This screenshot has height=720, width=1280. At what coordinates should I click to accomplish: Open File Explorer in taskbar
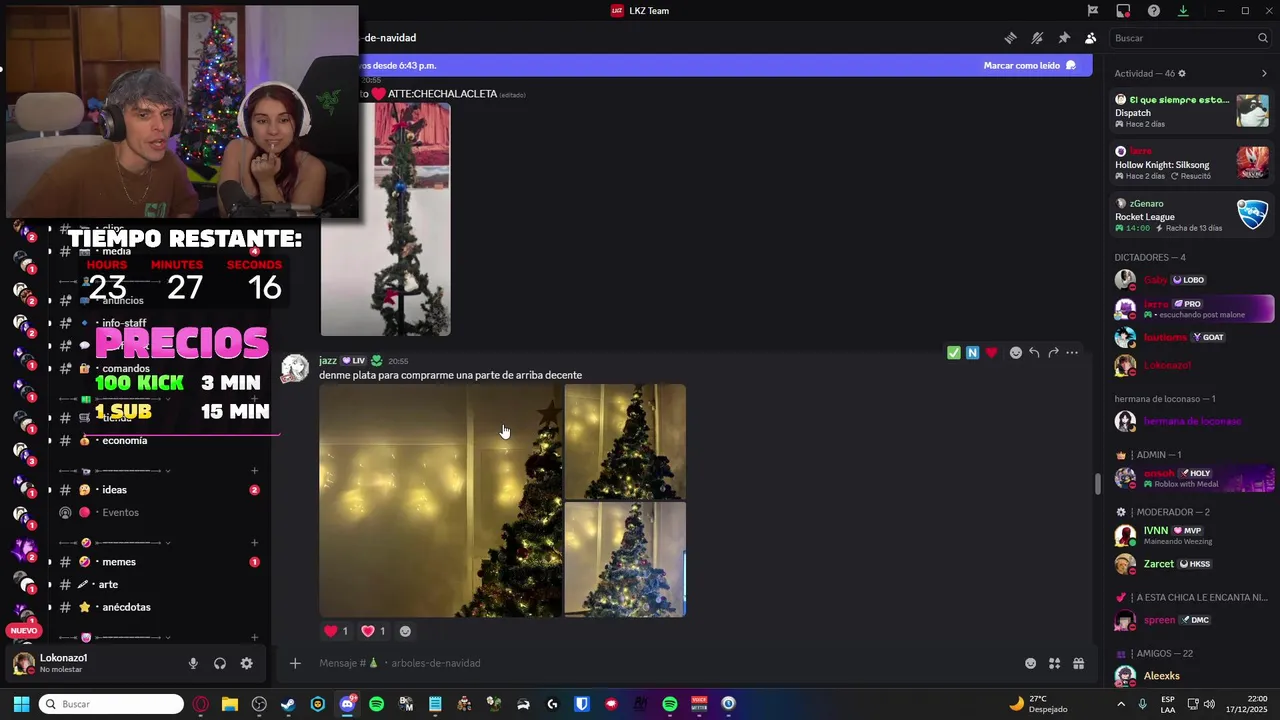(x=230, y=704)
